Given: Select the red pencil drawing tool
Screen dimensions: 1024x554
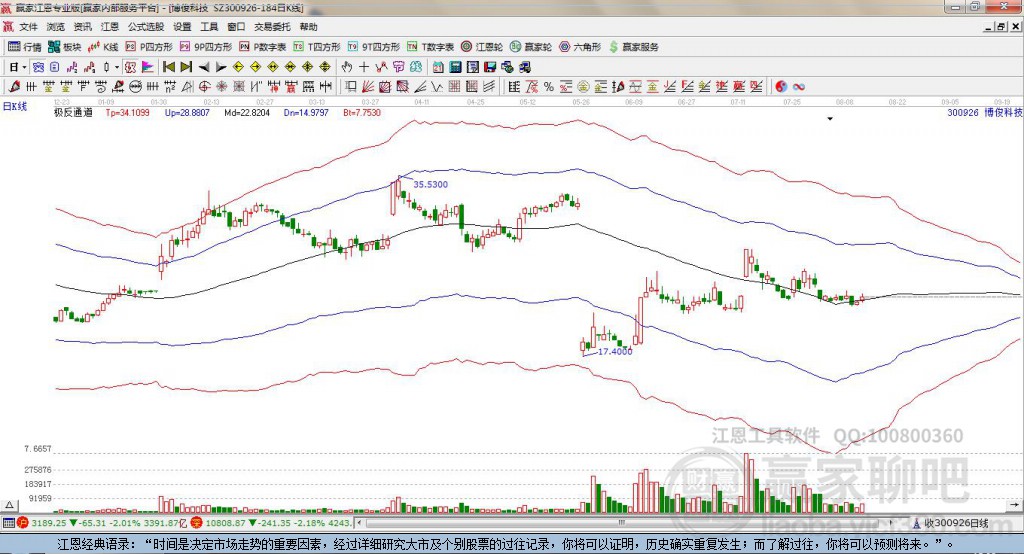Looking at the screenshot, I should click(14, 87).
